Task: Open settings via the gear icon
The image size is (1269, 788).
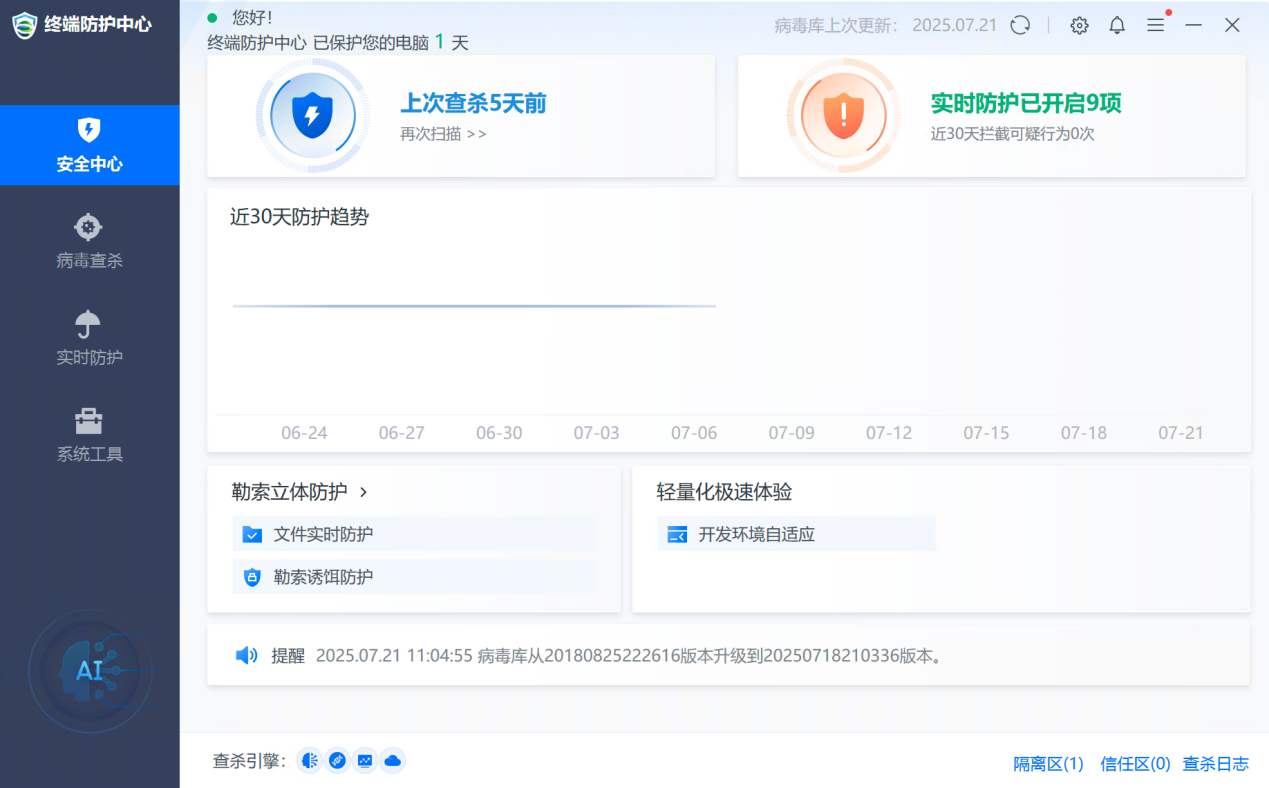Action: tap(1079, 26)
